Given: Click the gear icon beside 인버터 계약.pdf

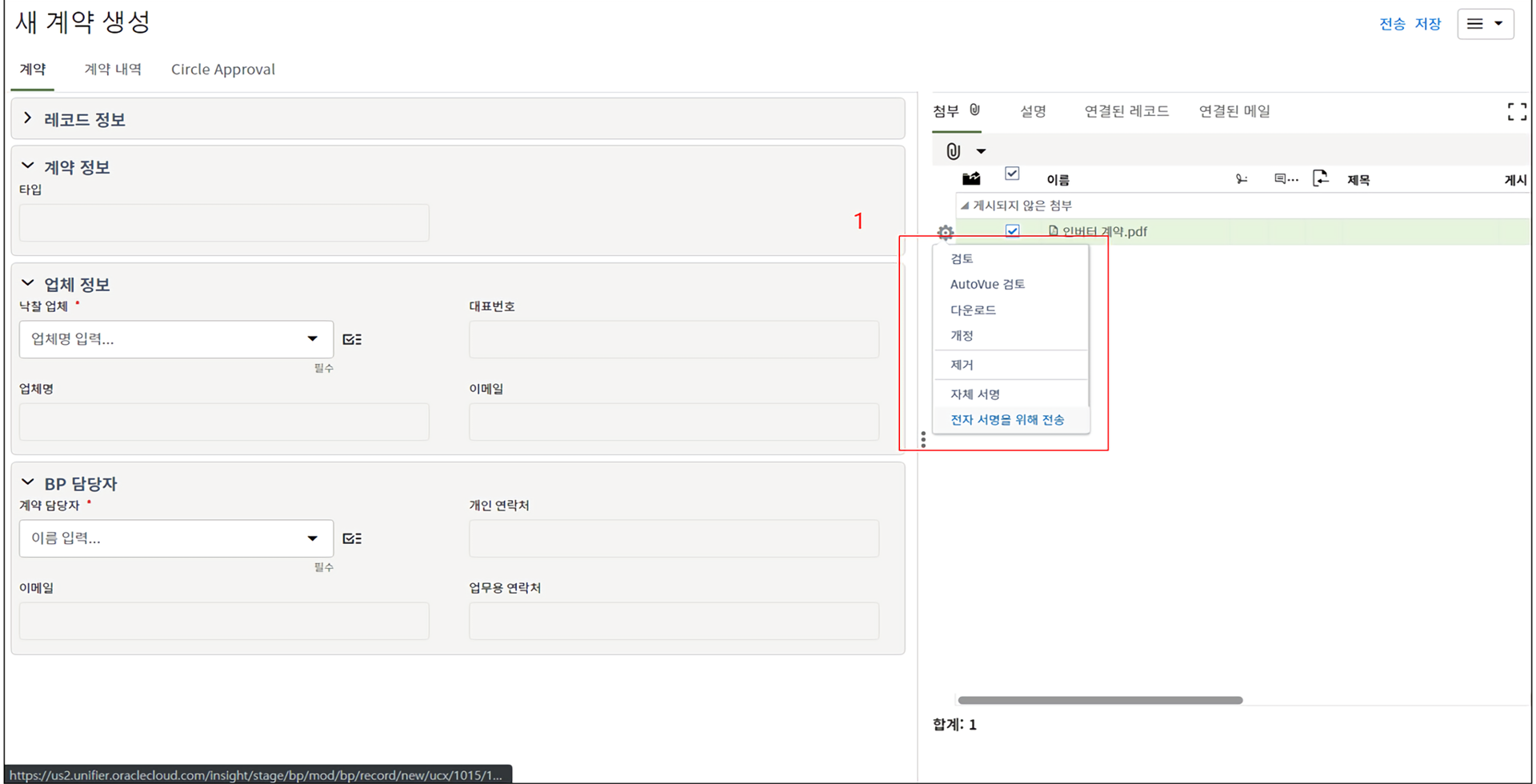Looking at the screenshot, I should coord(945,233).
